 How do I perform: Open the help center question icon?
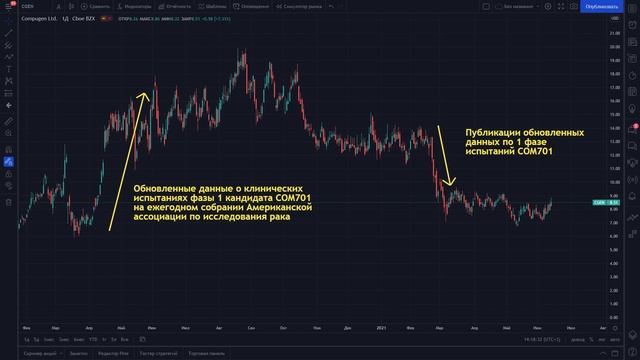coord(632,352)
